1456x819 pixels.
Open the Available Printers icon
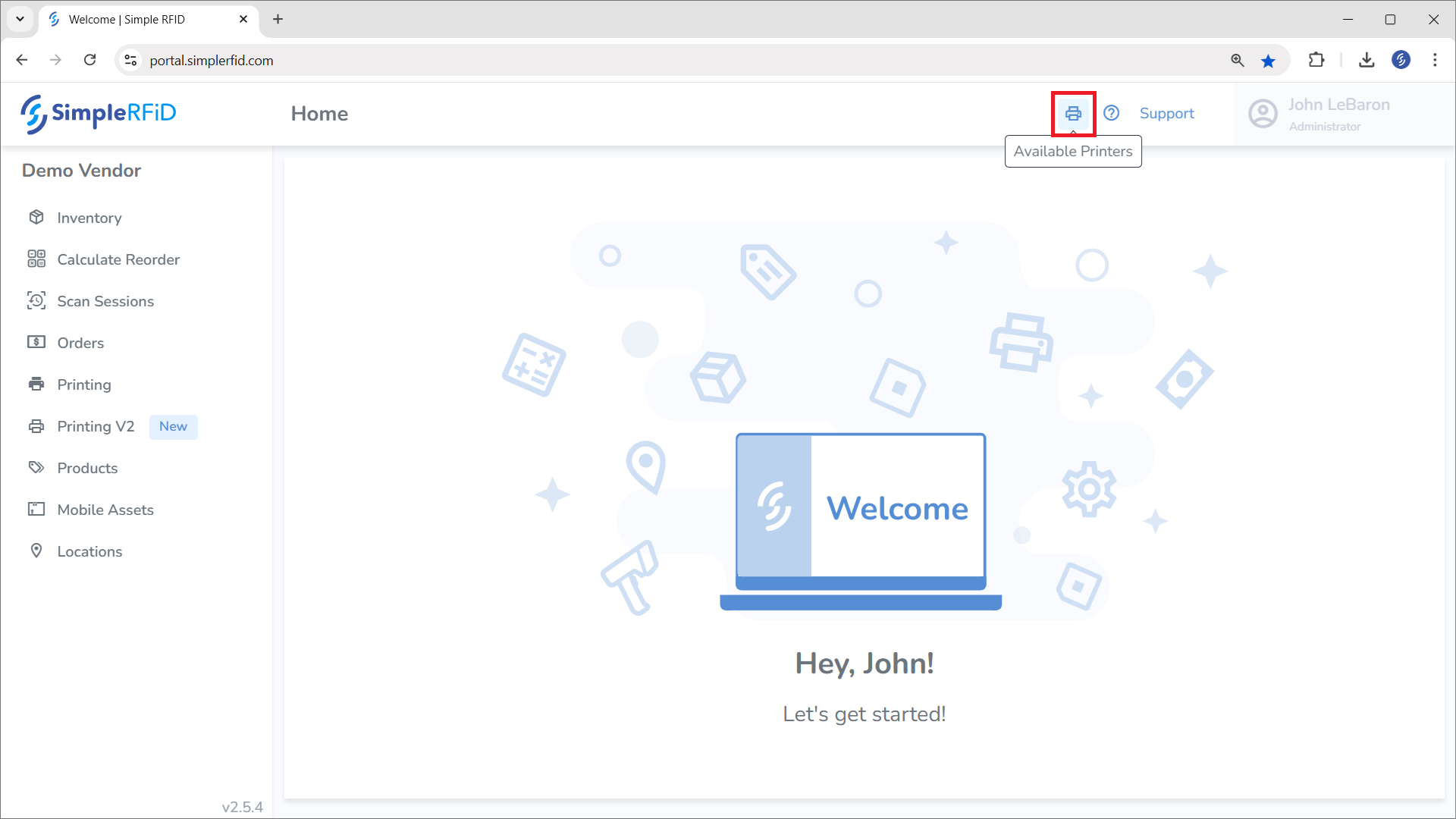click(1073, 114)
